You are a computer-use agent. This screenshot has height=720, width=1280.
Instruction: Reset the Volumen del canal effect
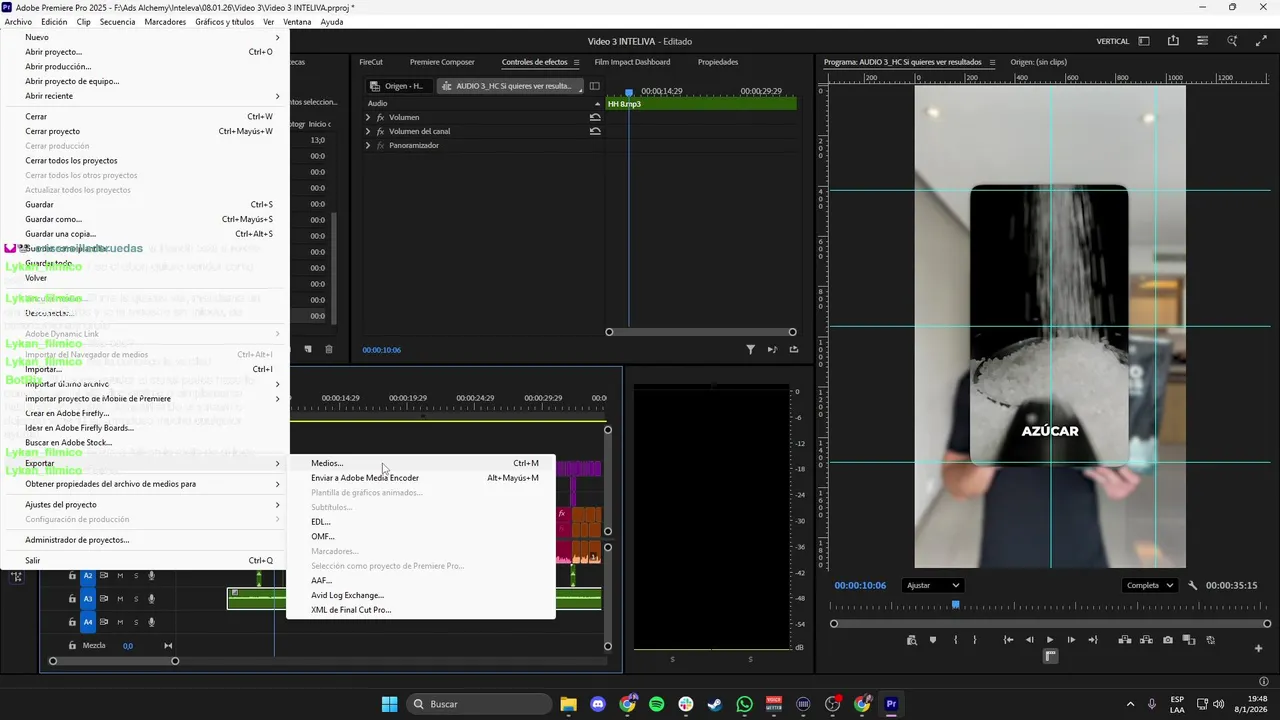click(x=595, y=131)
